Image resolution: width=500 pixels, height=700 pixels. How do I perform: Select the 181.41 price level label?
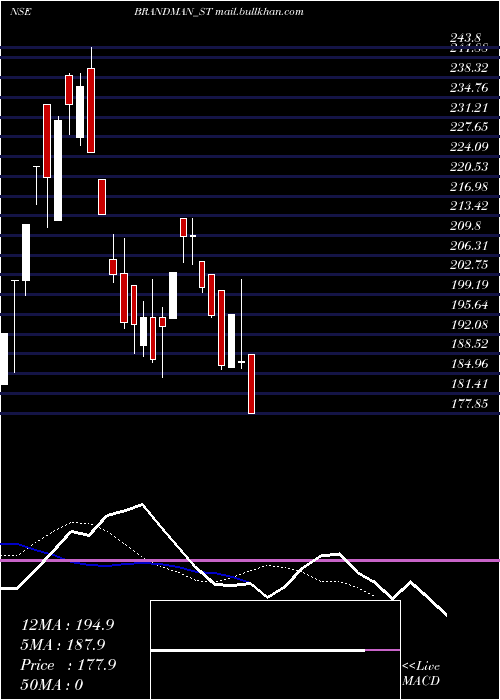pos(469,383)
